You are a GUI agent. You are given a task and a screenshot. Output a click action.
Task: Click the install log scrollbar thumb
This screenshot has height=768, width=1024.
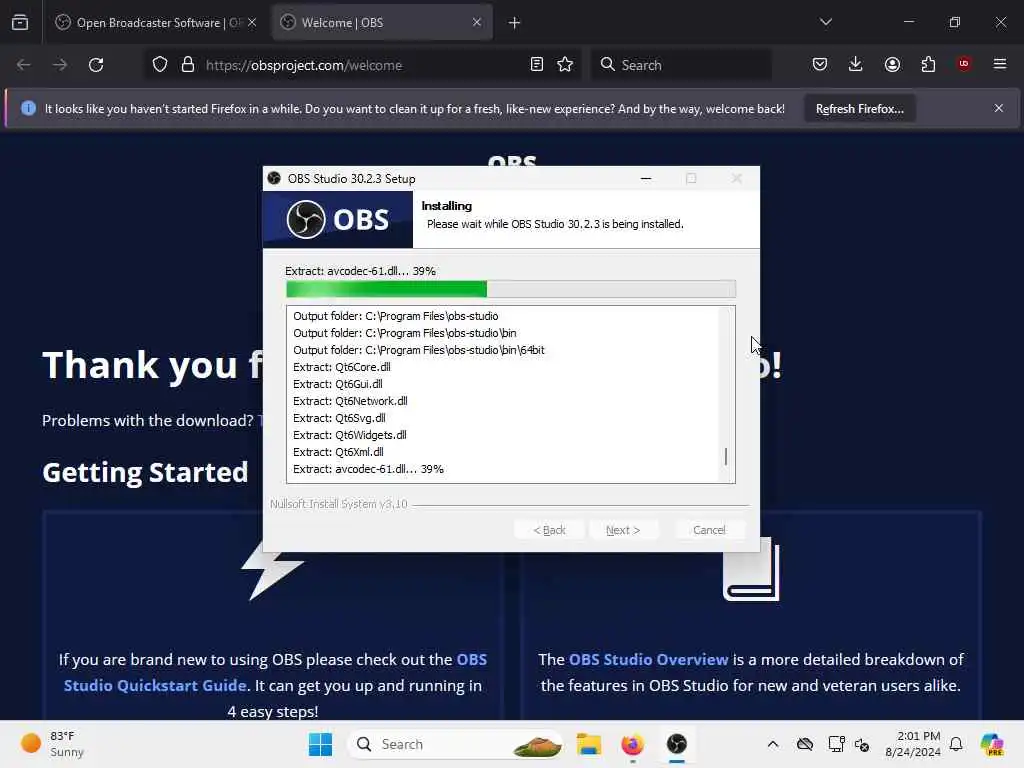(726, 456)
